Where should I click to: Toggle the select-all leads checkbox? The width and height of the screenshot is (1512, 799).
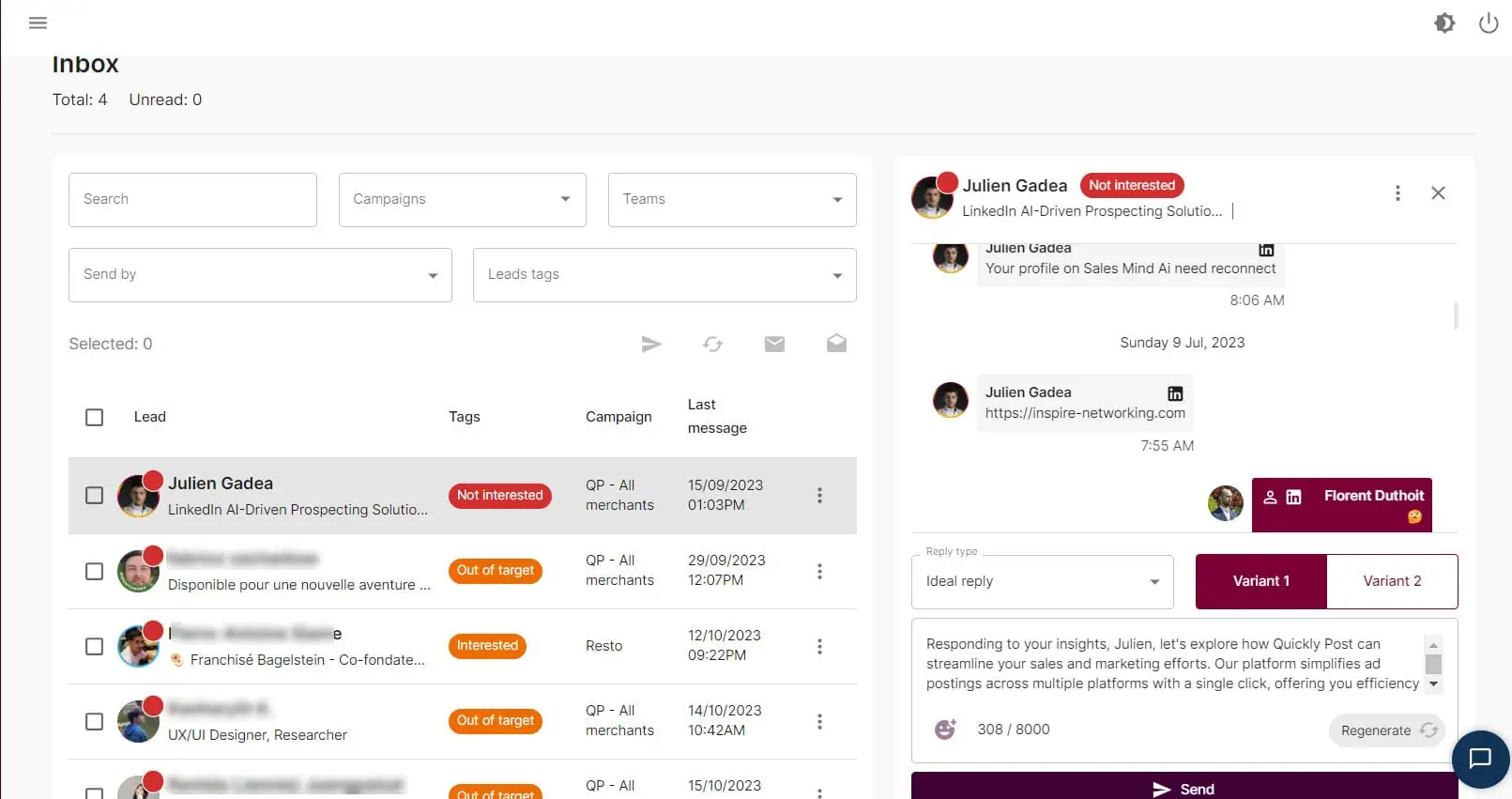click(x=94, y=417)
